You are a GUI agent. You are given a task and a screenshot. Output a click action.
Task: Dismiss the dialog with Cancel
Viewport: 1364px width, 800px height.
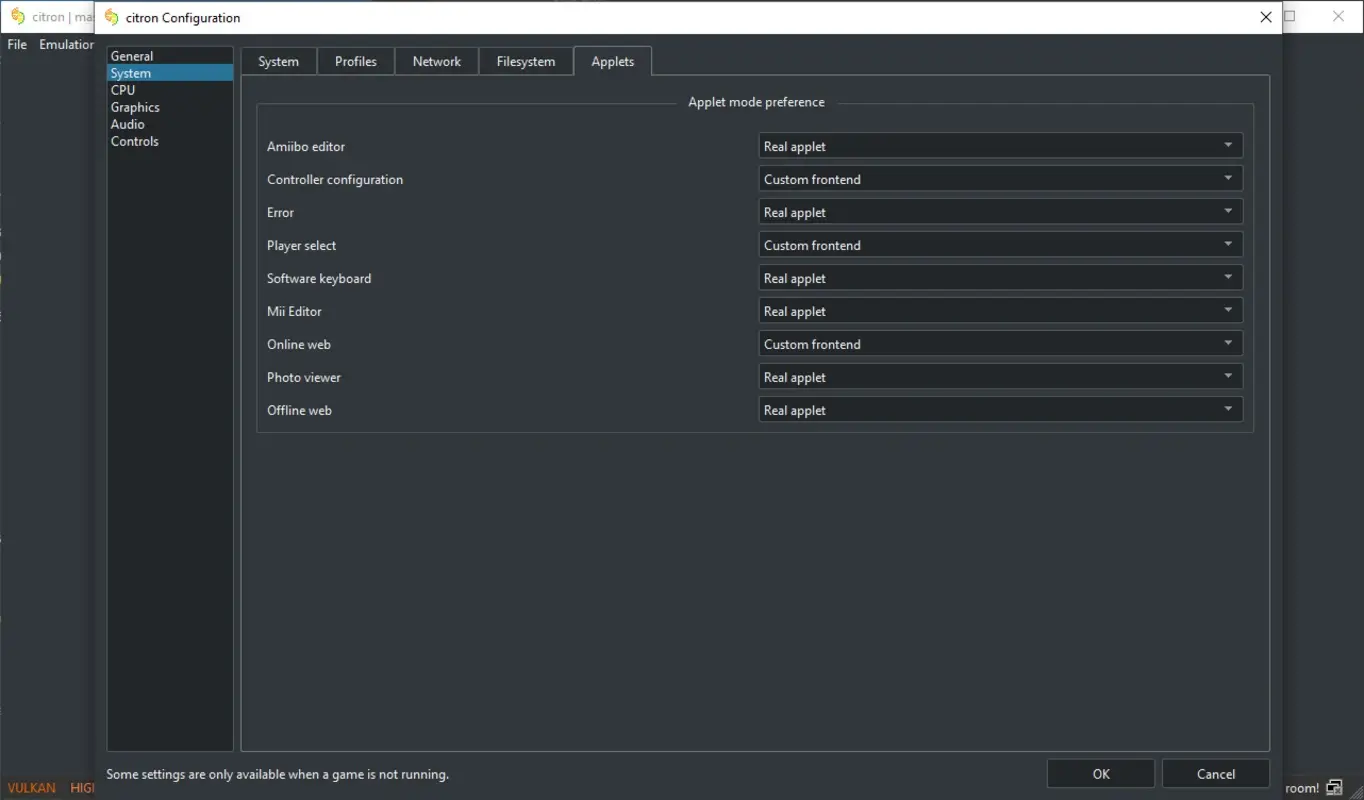[x=1215, y=773]
